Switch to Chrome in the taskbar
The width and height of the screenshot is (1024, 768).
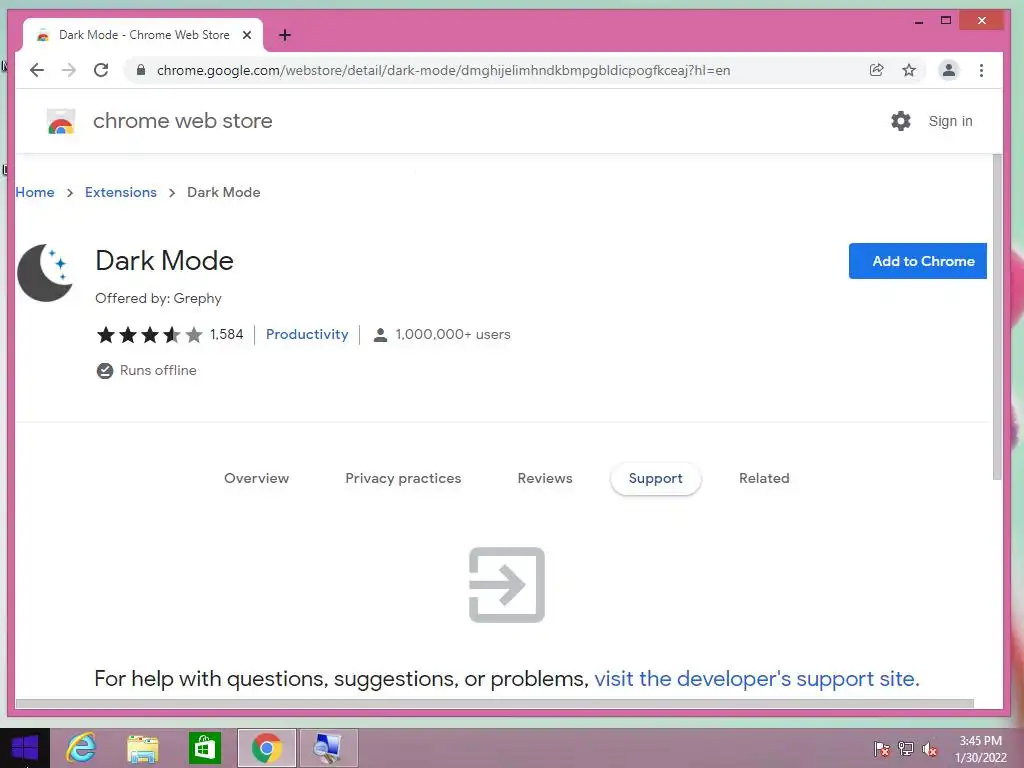(x=266, y=748)
